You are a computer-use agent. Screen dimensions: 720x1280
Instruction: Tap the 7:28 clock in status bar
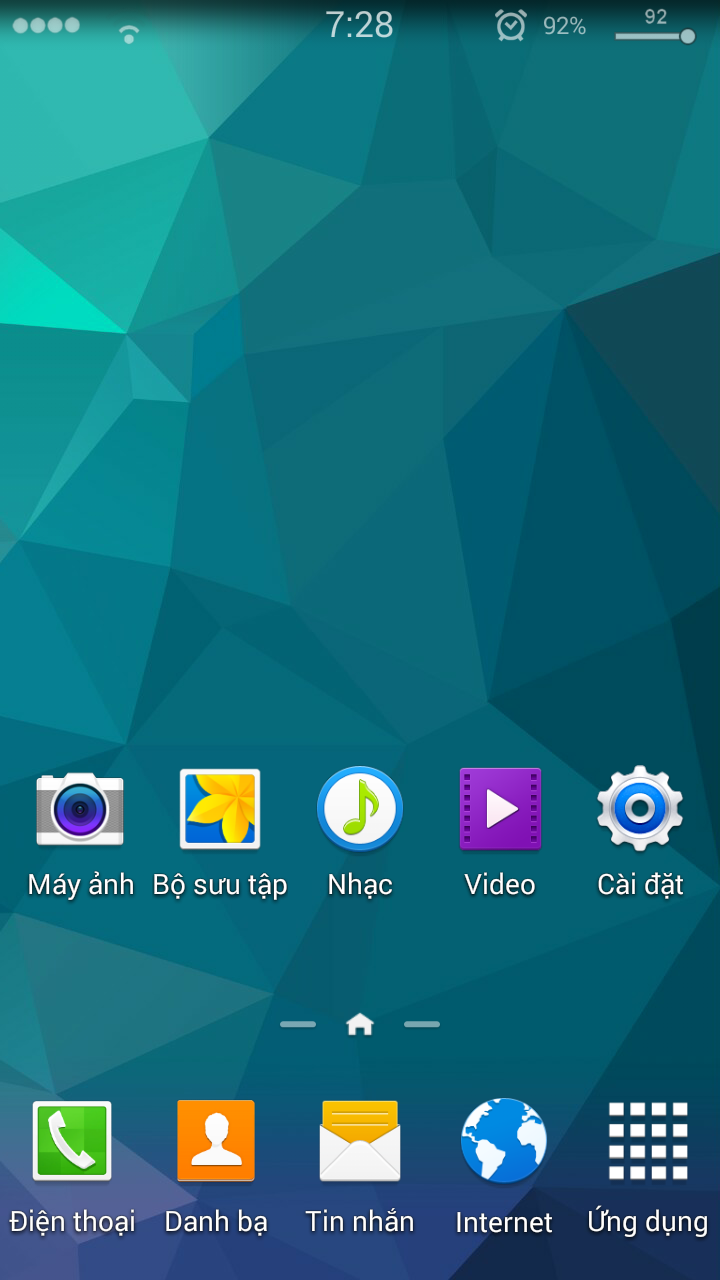[x=360, y=25]
